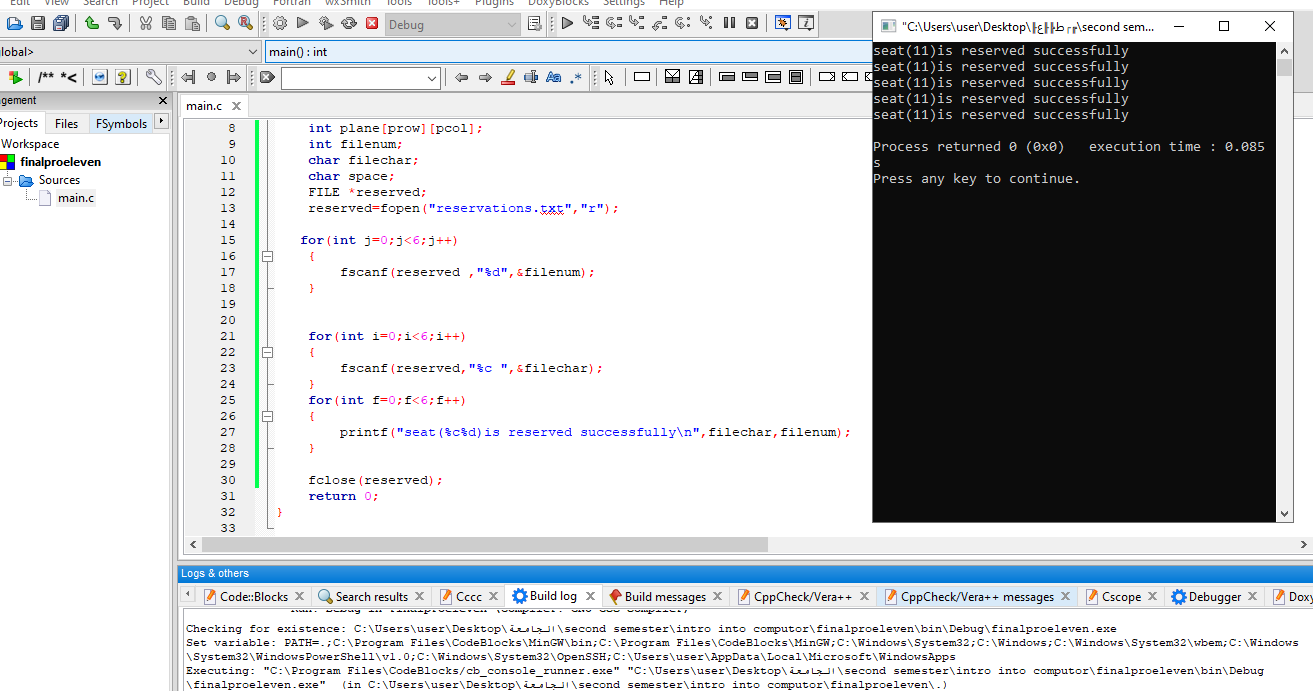Viewport: 1313px width, 691px height.
Task: Click the previous search result arrow
Action: [461, 77]
